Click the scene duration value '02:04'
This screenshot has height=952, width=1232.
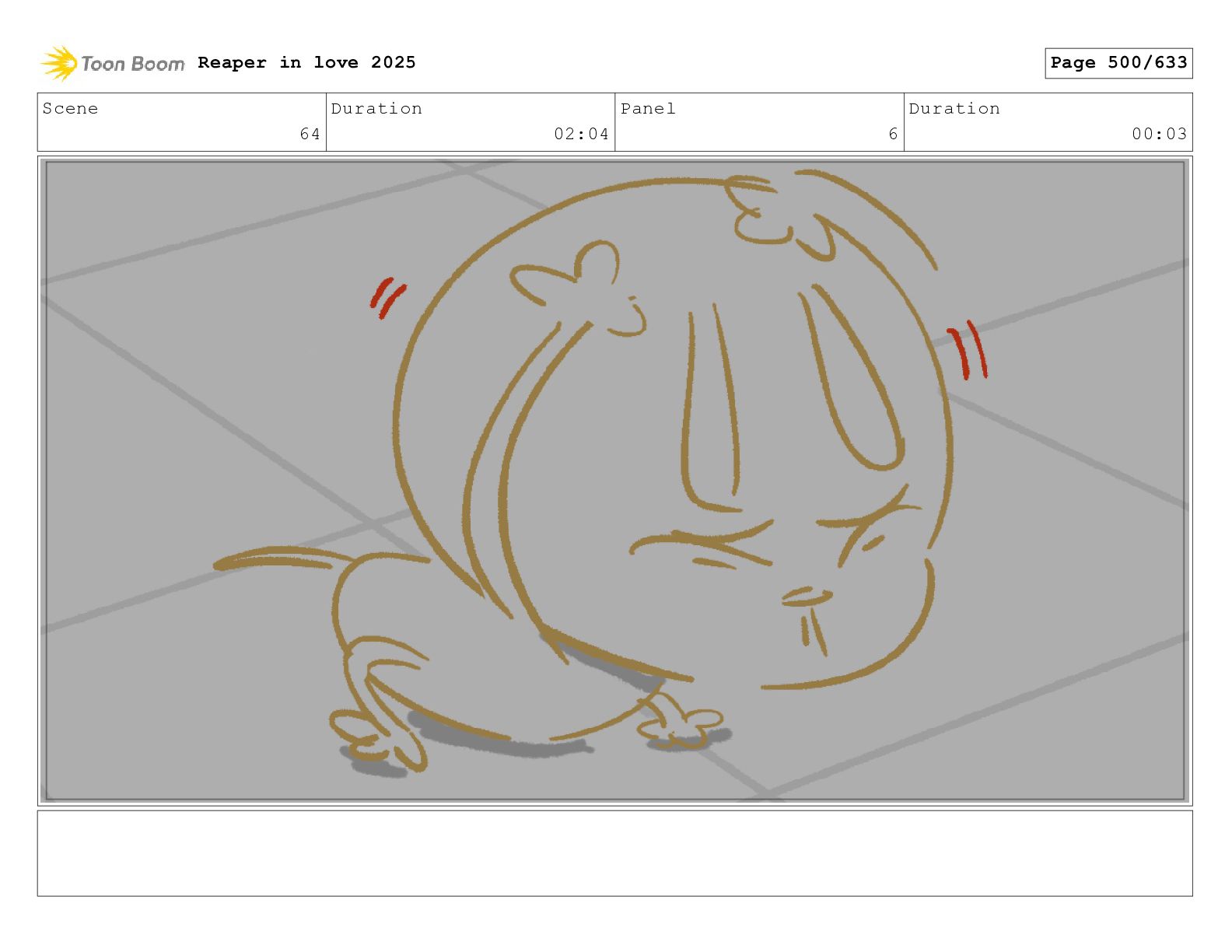click(x=581, y=134)
